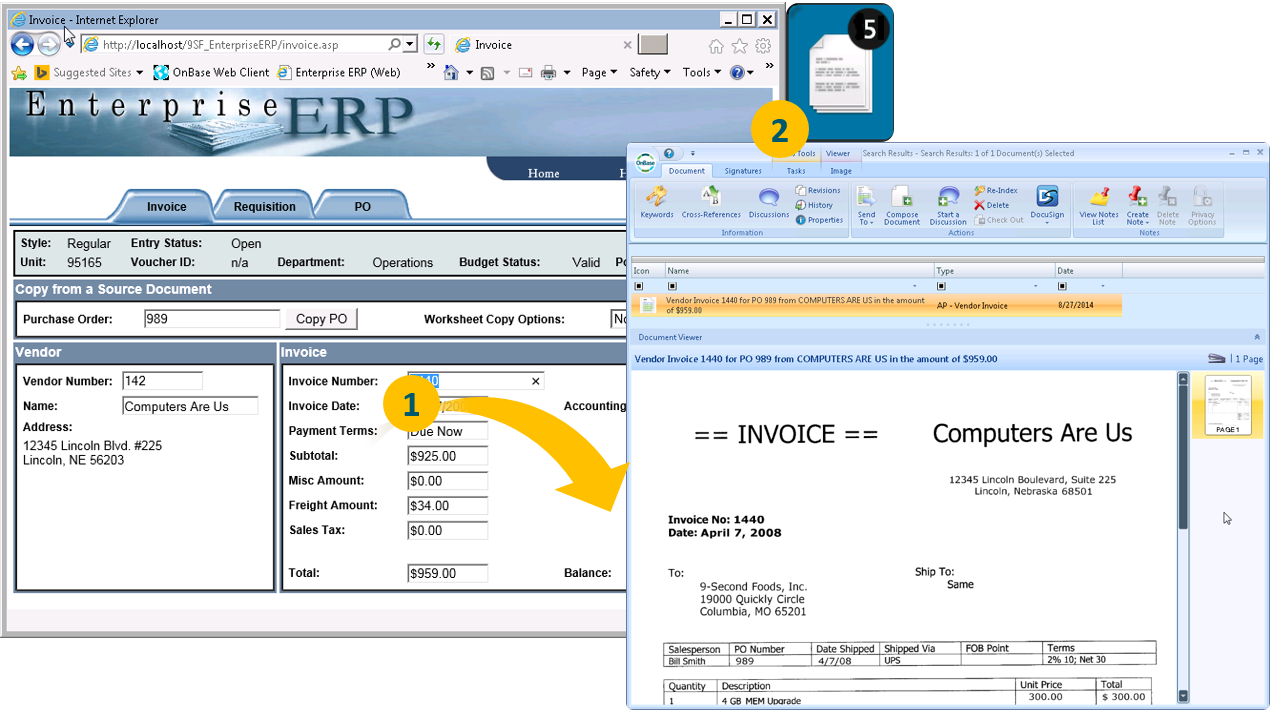The height and width of the screenshot is (720, 1280).
Task: Switch to the Signatures ribbon tab
Action: tap(743, 171)
